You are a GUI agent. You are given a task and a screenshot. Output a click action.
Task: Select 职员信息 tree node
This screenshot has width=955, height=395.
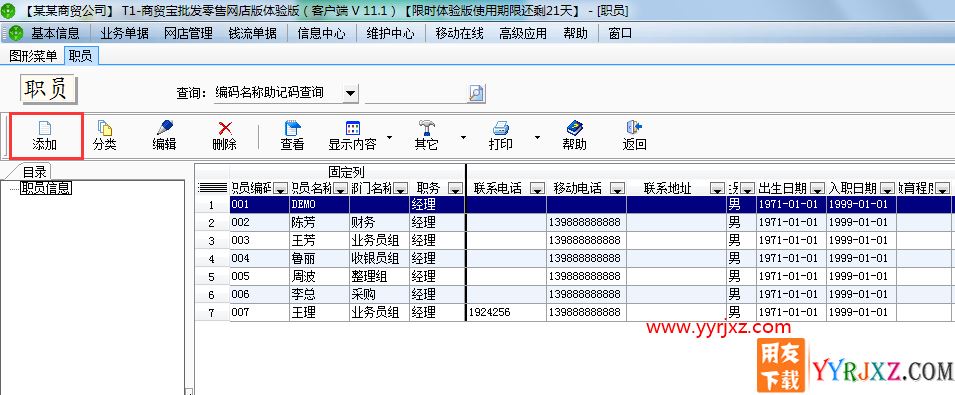pyautogui.click(x=46, y=188)
